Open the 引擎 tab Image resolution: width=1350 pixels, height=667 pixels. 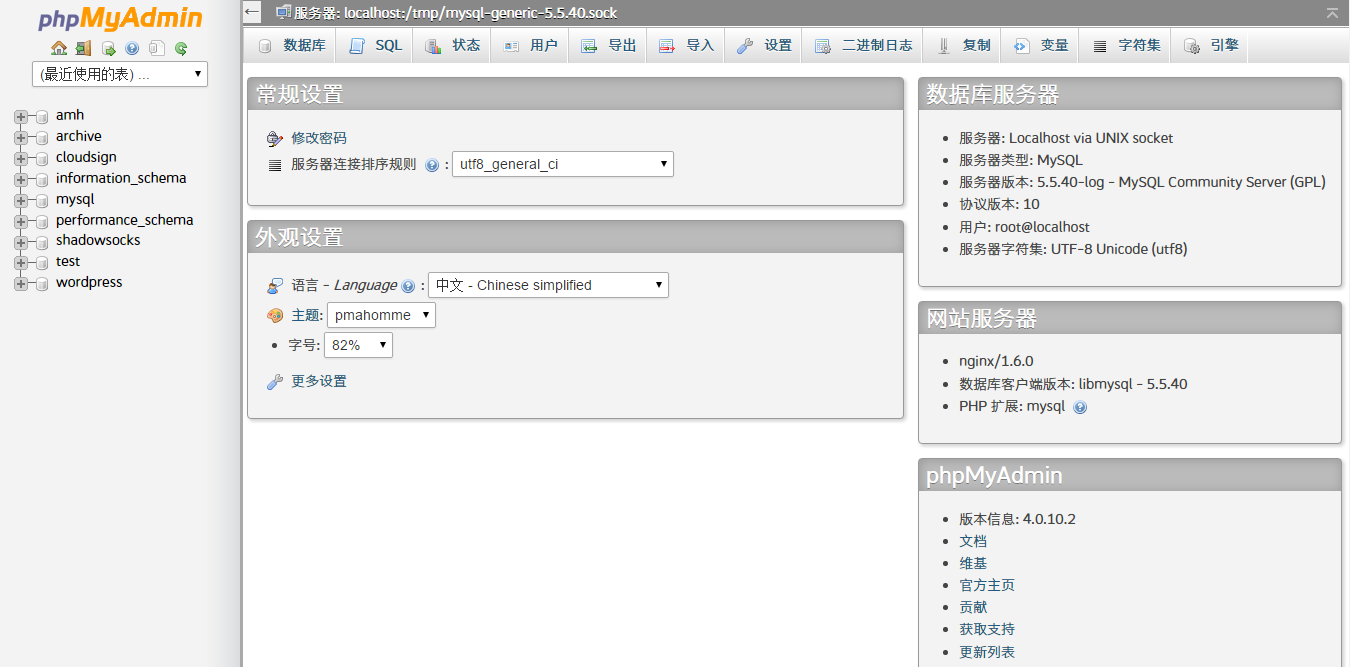(x=1210, y=45)
